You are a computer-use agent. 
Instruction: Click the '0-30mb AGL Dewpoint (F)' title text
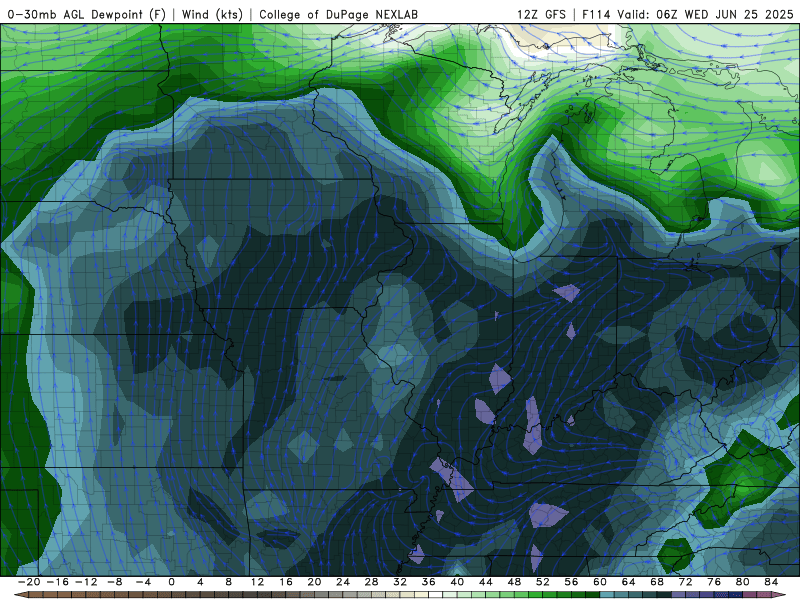tap(87, 14)
